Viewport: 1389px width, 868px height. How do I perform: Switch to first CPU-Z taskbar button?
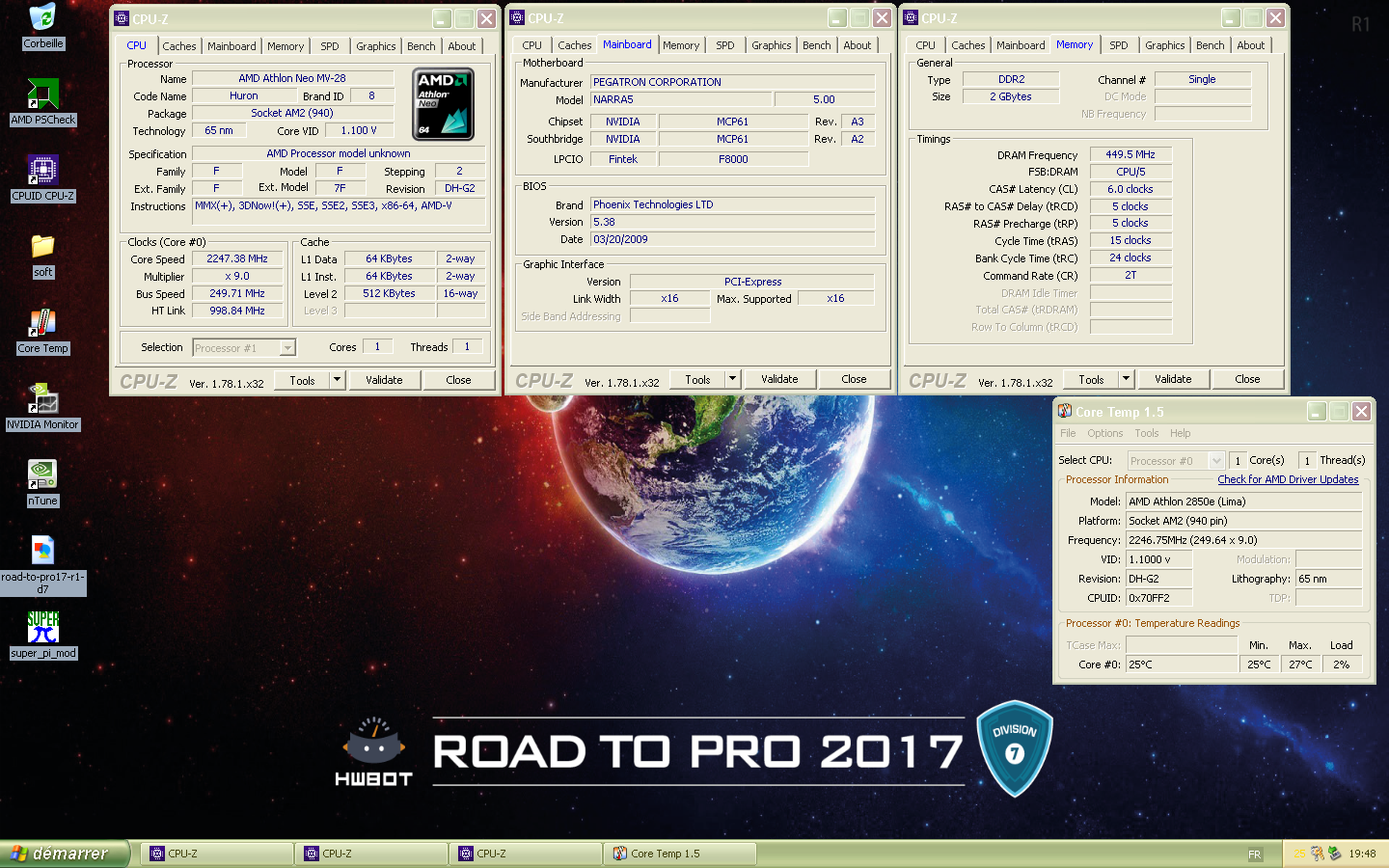[x=218, y=854]
